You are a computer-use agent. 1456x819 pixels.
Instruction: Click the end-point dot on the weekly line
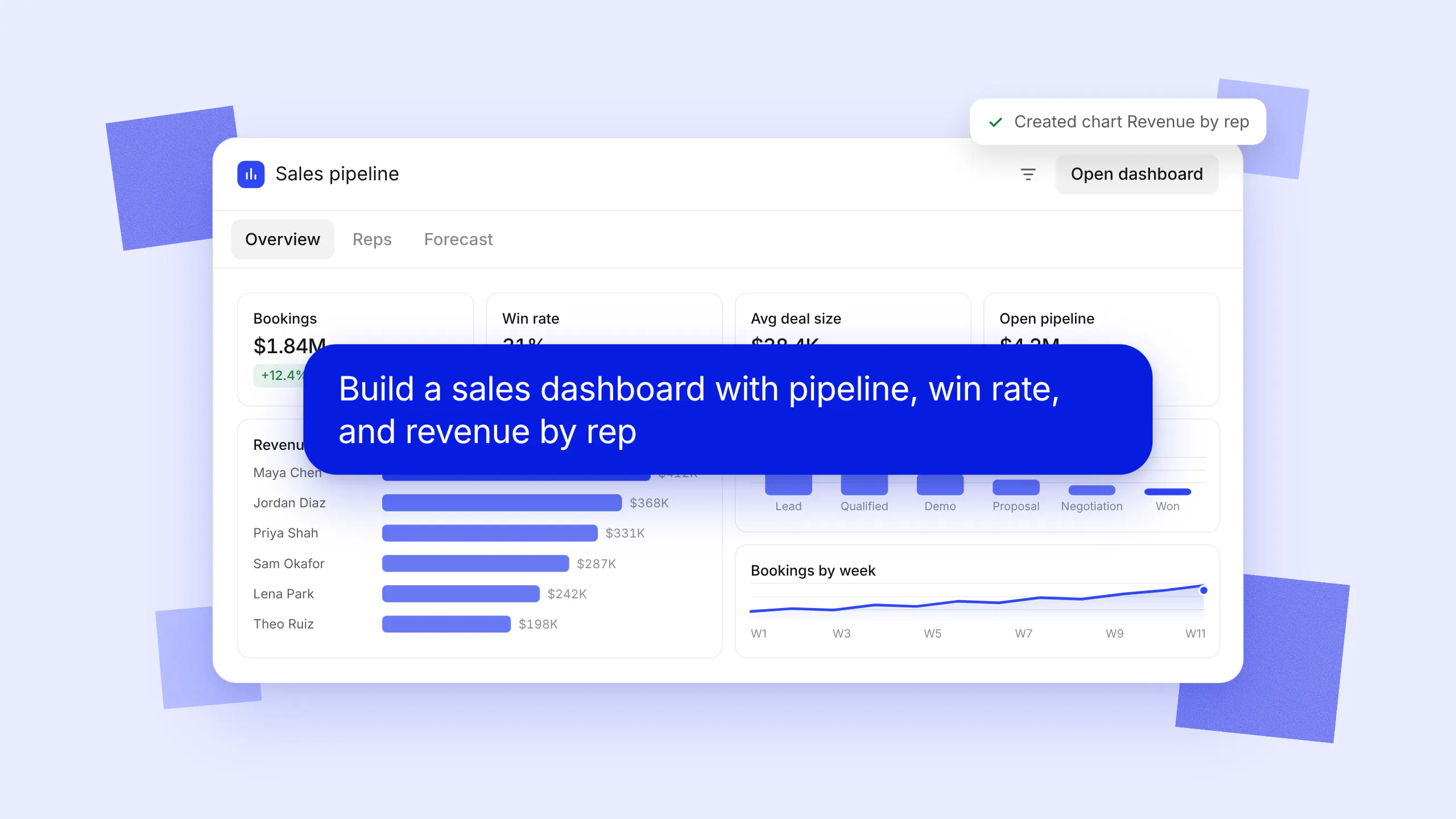1203,590
